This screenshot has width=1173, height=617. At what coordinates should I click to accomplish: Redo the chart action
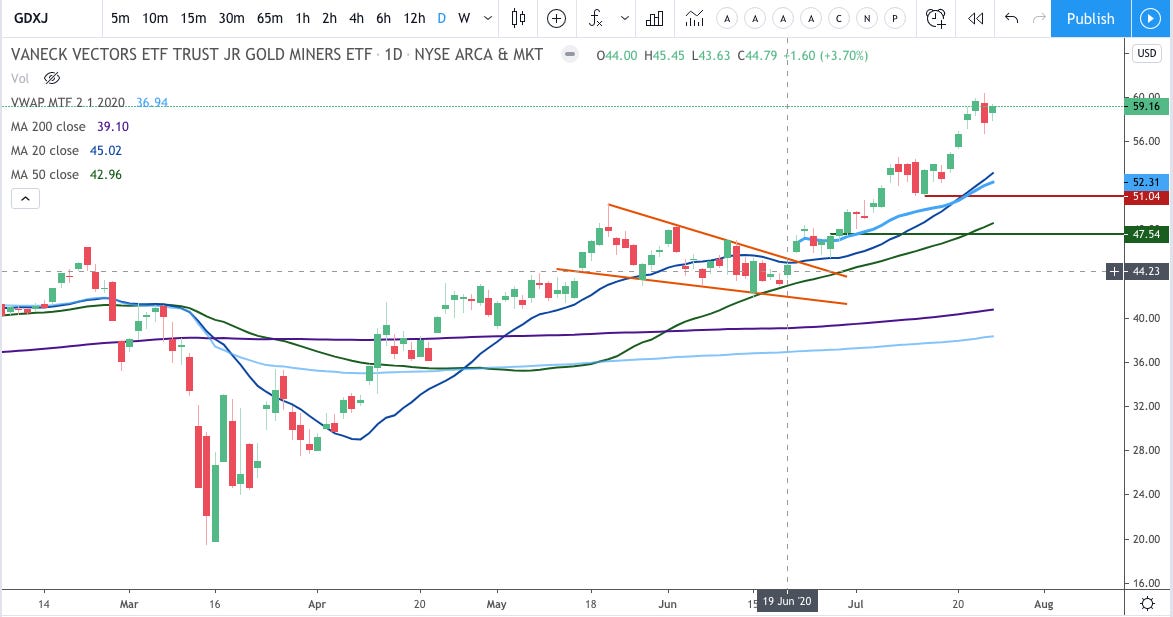pyautogui.click(x=1038, y=19)
